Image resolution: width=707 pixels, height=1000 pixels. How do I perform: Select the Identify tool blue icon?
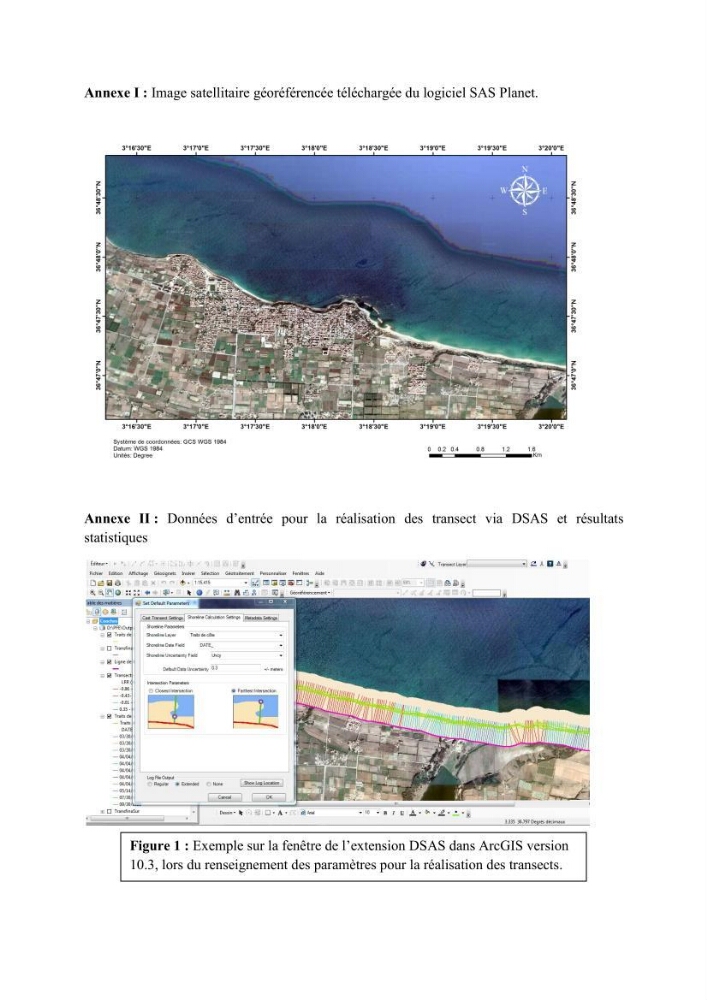point(199,592)
